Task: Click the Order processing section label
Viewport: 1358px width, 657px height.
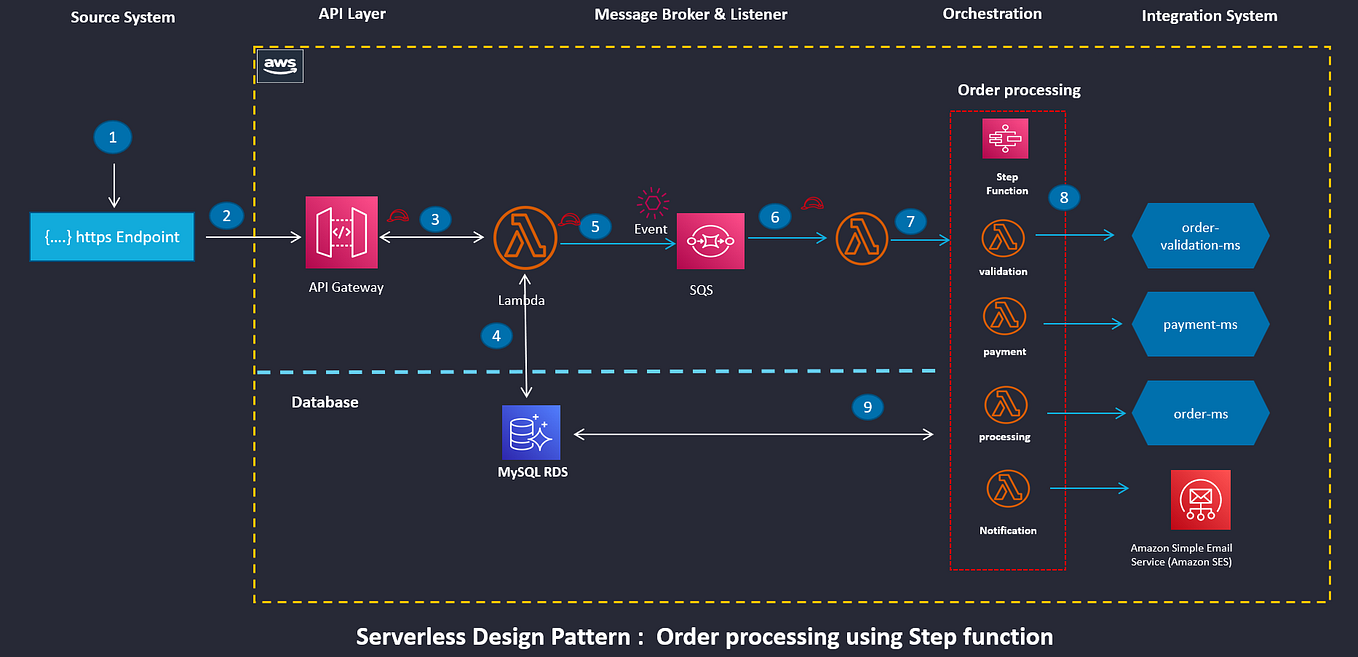Action: pos(1018,89)
